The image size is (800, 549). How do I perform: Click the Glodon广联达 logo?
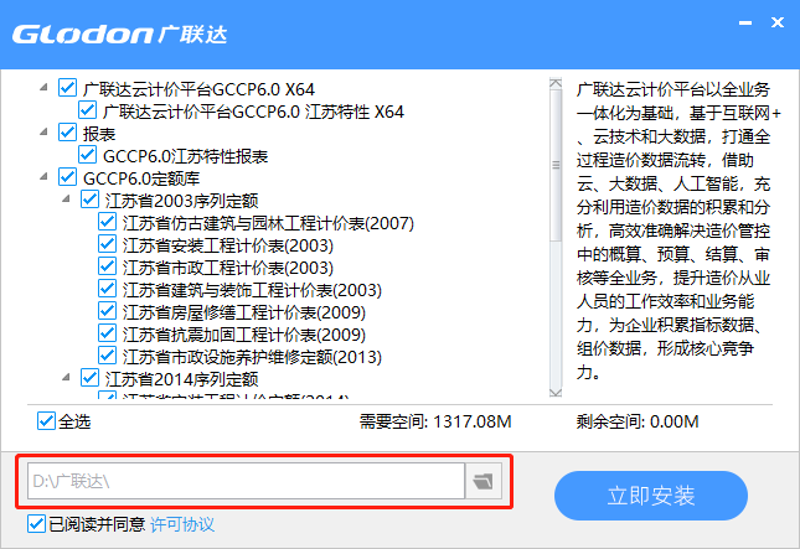point(119,34)
